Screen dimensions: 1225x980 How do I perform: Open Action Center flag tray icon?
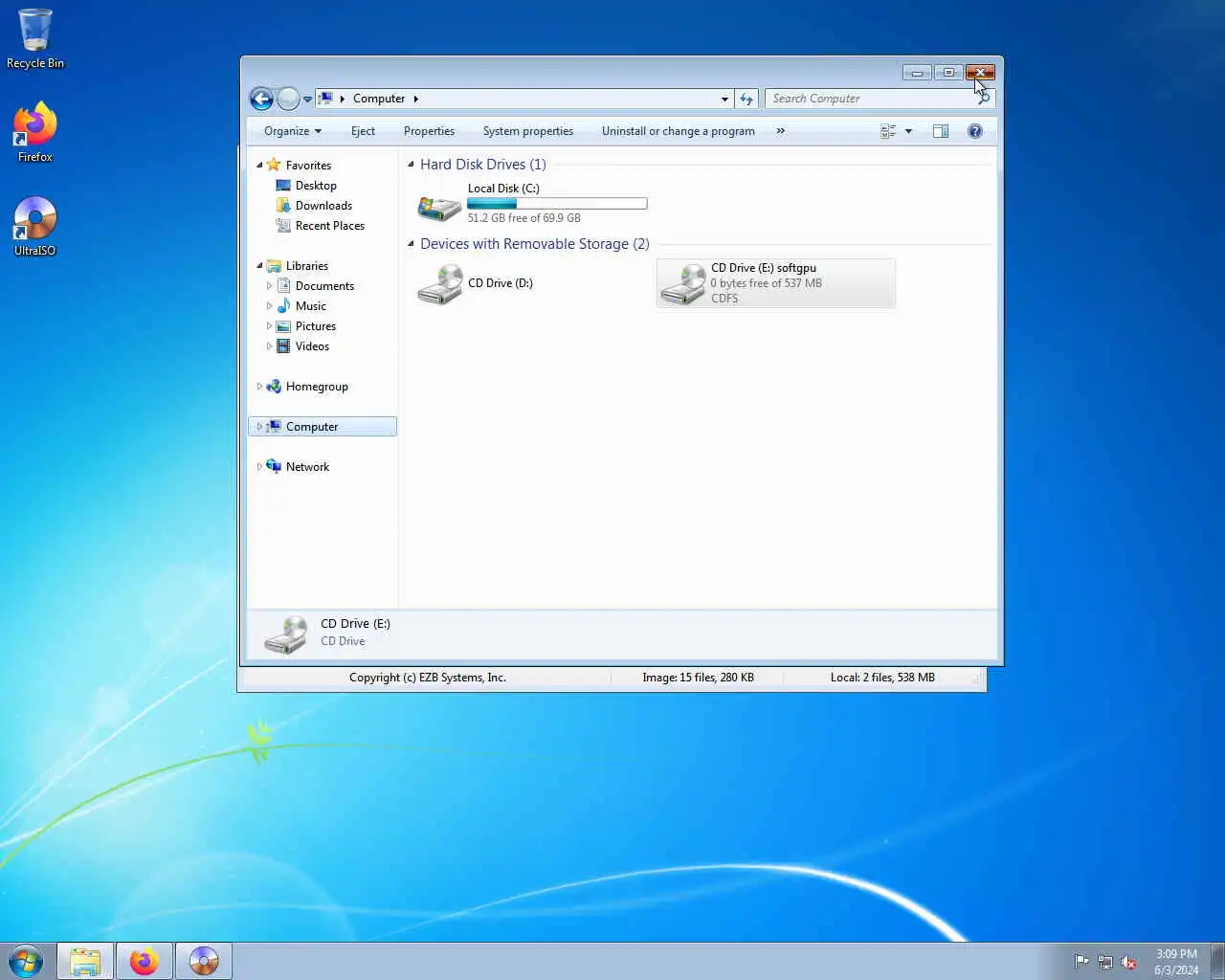point(1081,962)
